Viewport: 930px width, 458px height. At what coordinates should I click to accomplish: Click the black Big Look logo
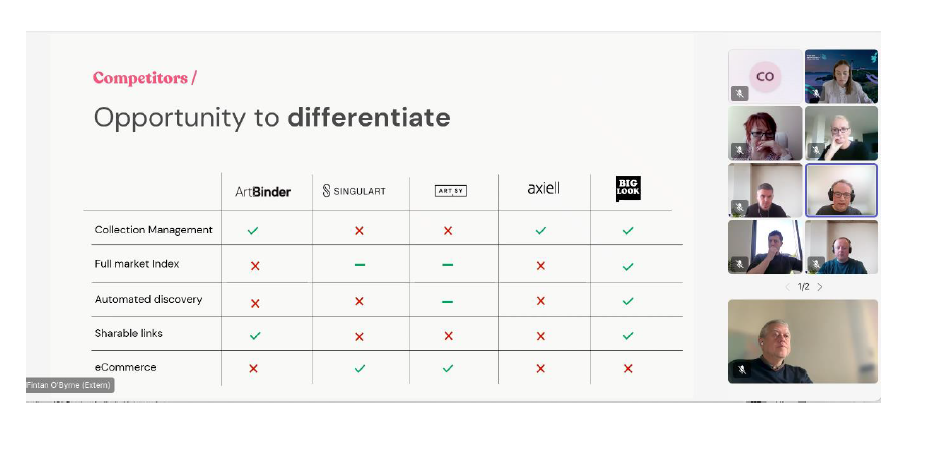point(628,188)
